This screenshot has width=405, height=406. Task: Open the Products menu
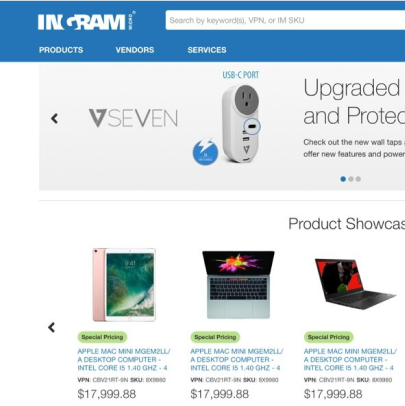coord(61,50)
